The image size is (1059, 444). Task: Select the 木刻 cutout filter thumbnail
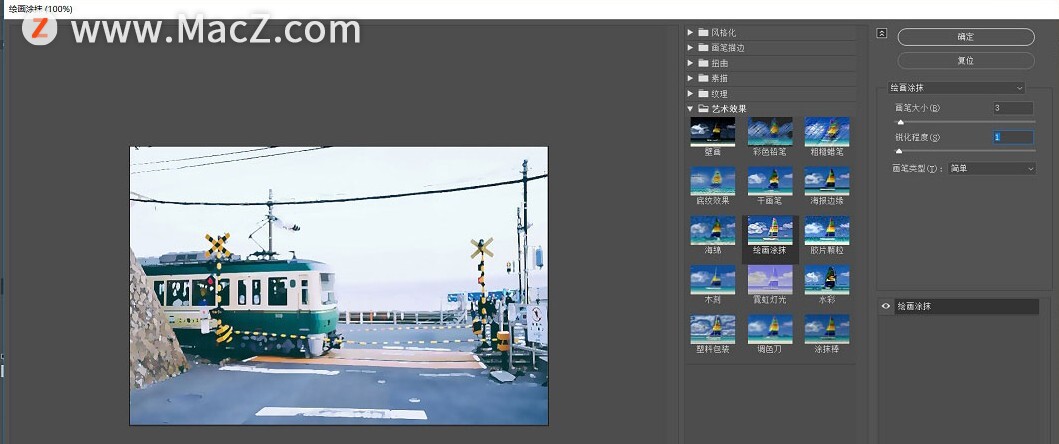pyautogui.click(x=712, y=279)
